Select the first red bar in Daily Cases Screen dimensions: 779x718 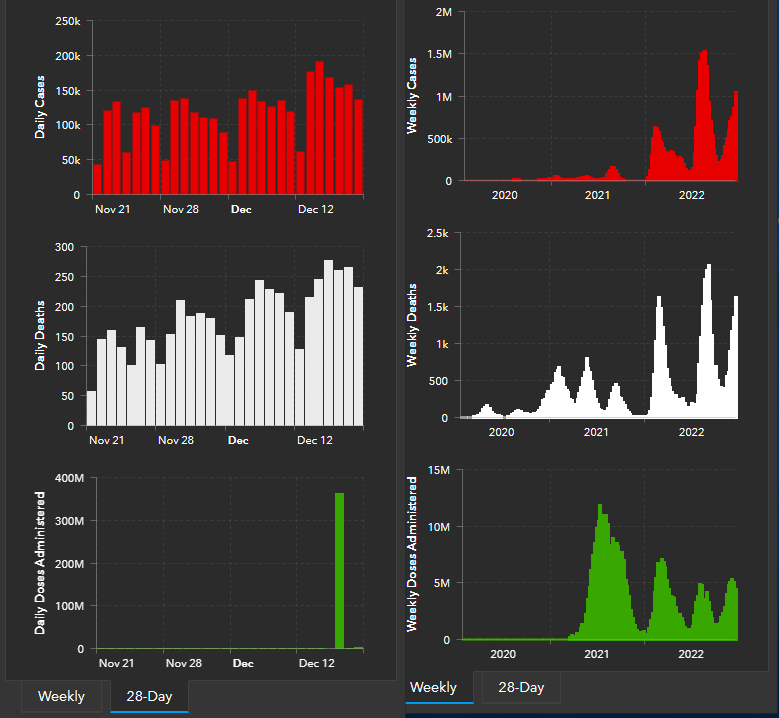point(97,179)
